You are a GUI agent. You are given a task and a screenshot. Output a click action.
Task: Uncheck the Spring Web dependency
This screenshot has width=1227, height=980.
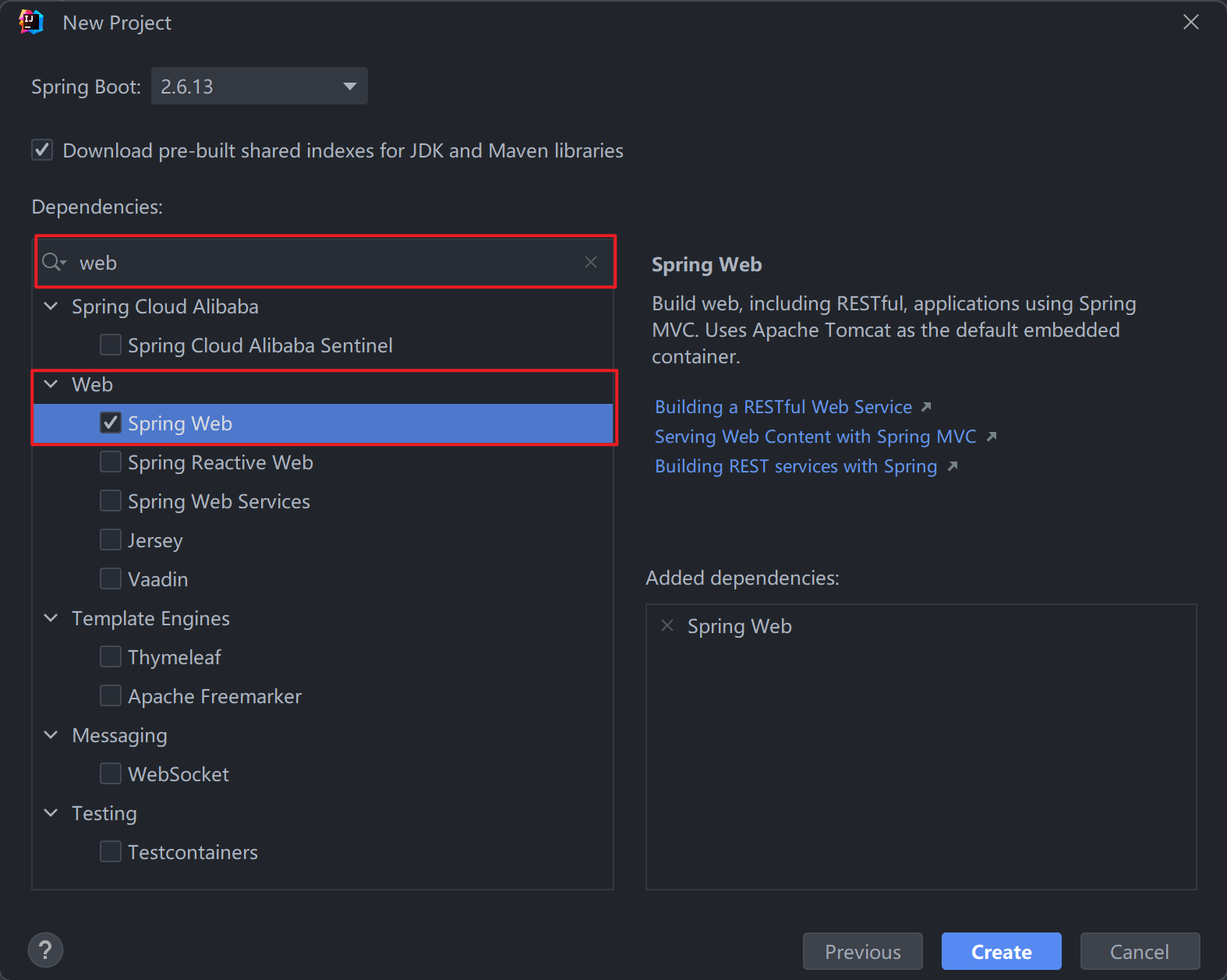coord(111,423)
